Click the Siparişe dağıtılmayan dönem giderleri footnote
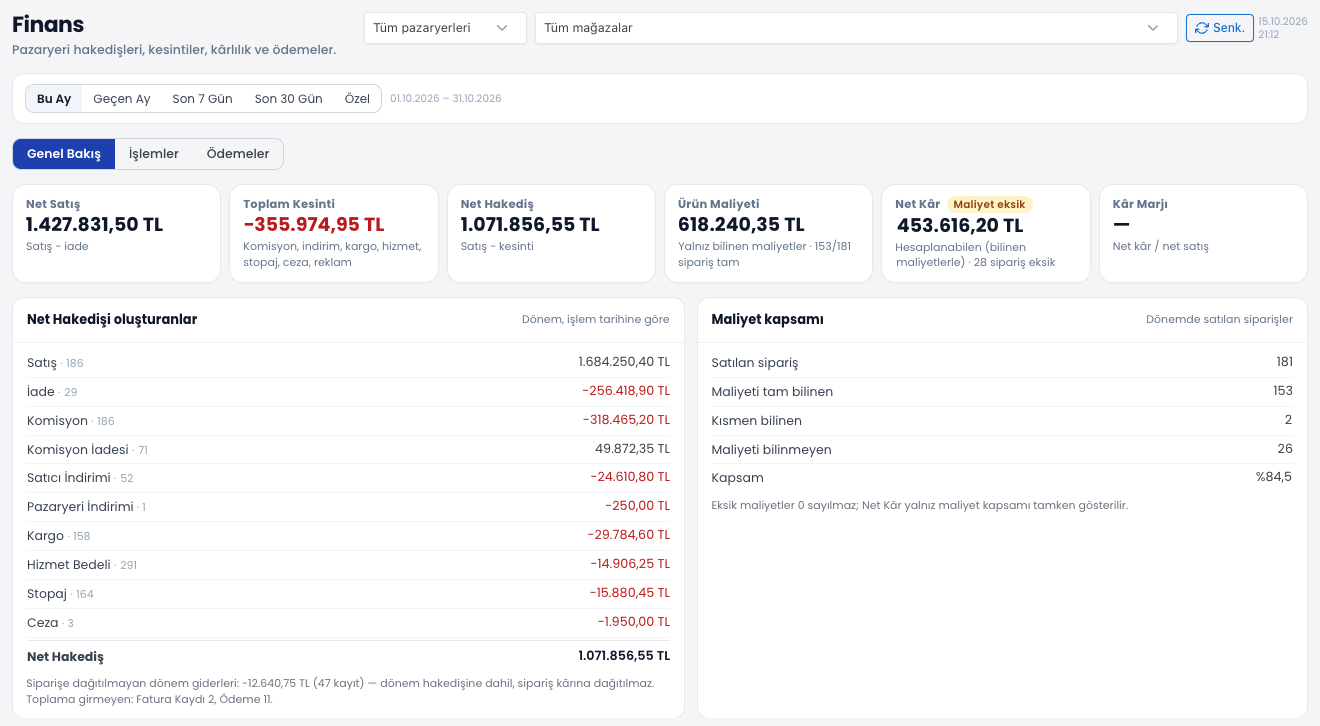This screenshot has height=726, width=1320. click(x=340, y=683)
